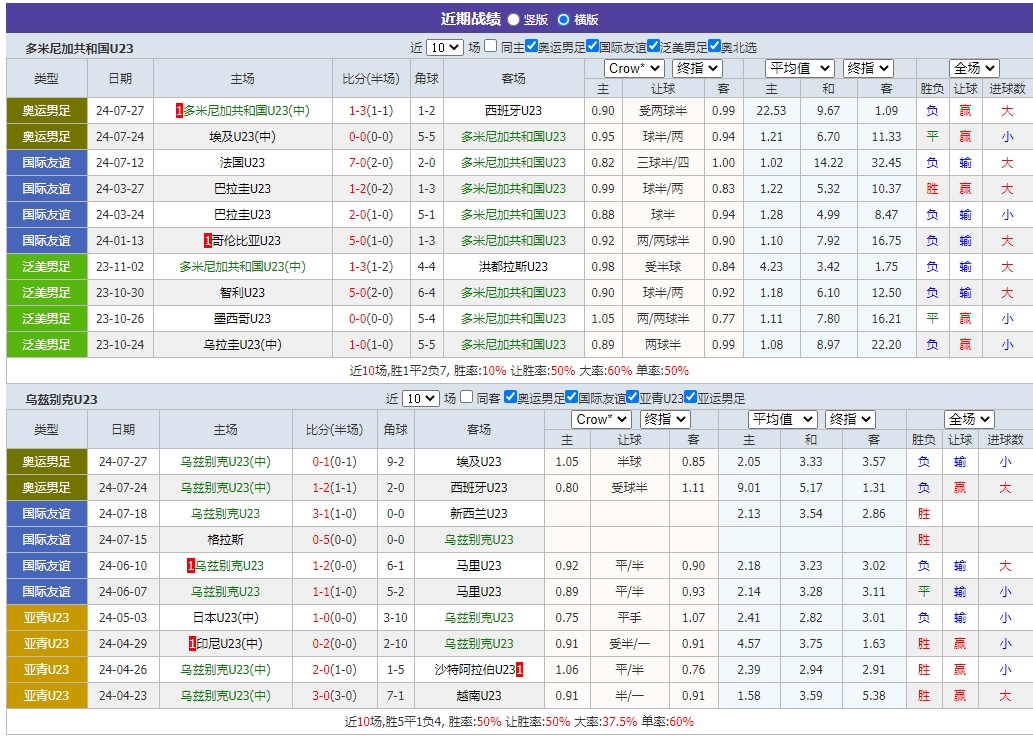The height and width of the screenshot is (736, 1033).
Task: Open the 终指 dropdown beside Crow*
Action: pyautogui.click(x=698, y=68)
